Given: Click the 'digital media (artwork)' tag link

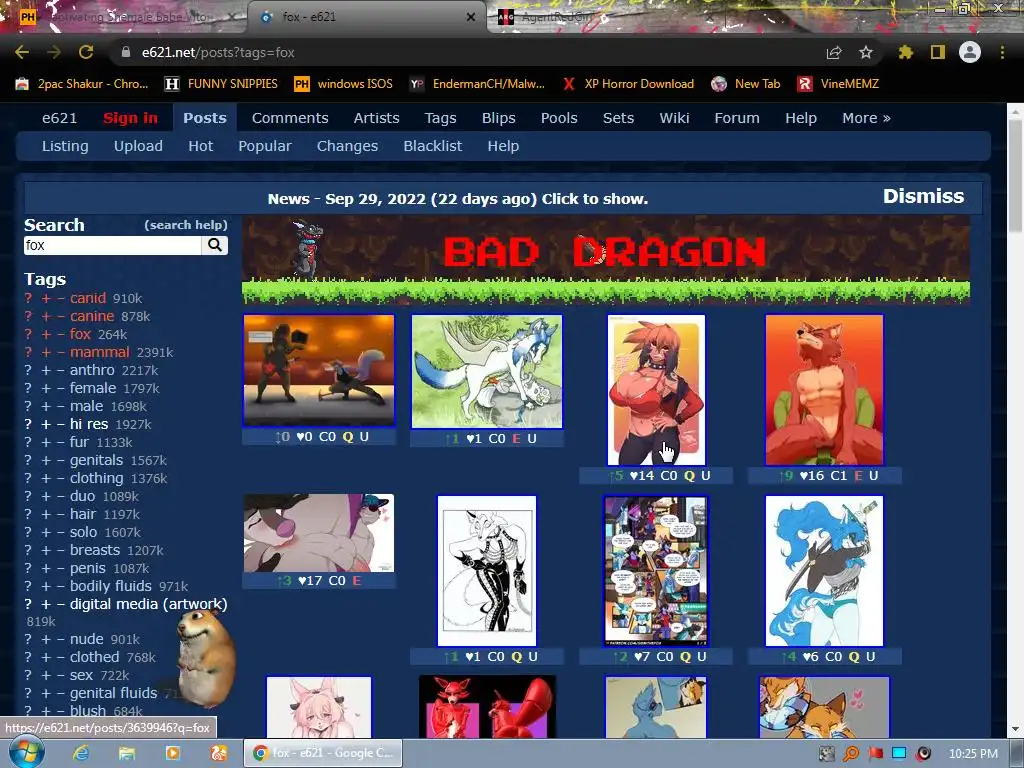Looking at the screenshot, I should click(148, 604).
